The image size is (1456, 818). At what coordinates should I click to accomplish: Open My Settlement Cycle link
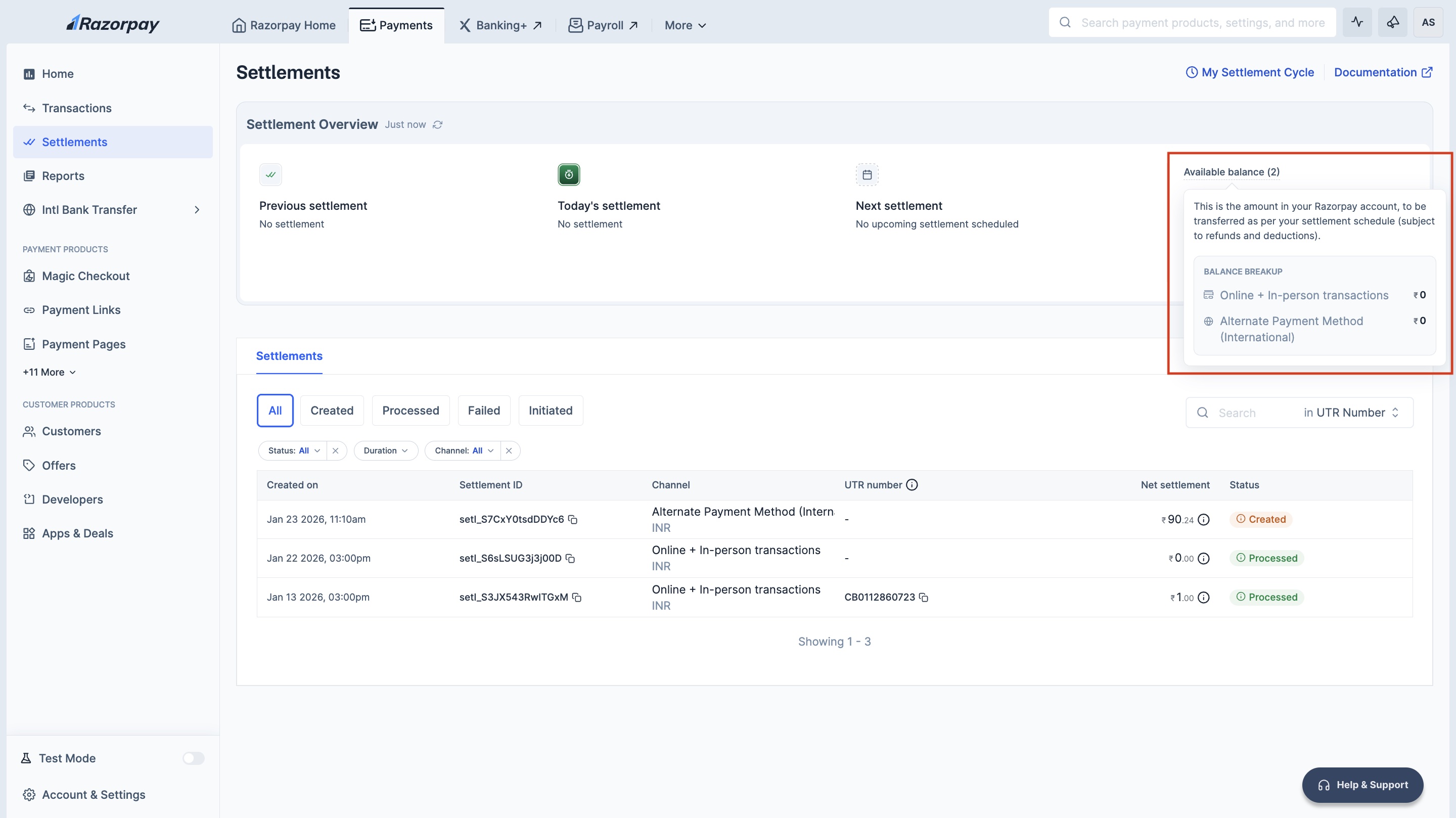1250,72
